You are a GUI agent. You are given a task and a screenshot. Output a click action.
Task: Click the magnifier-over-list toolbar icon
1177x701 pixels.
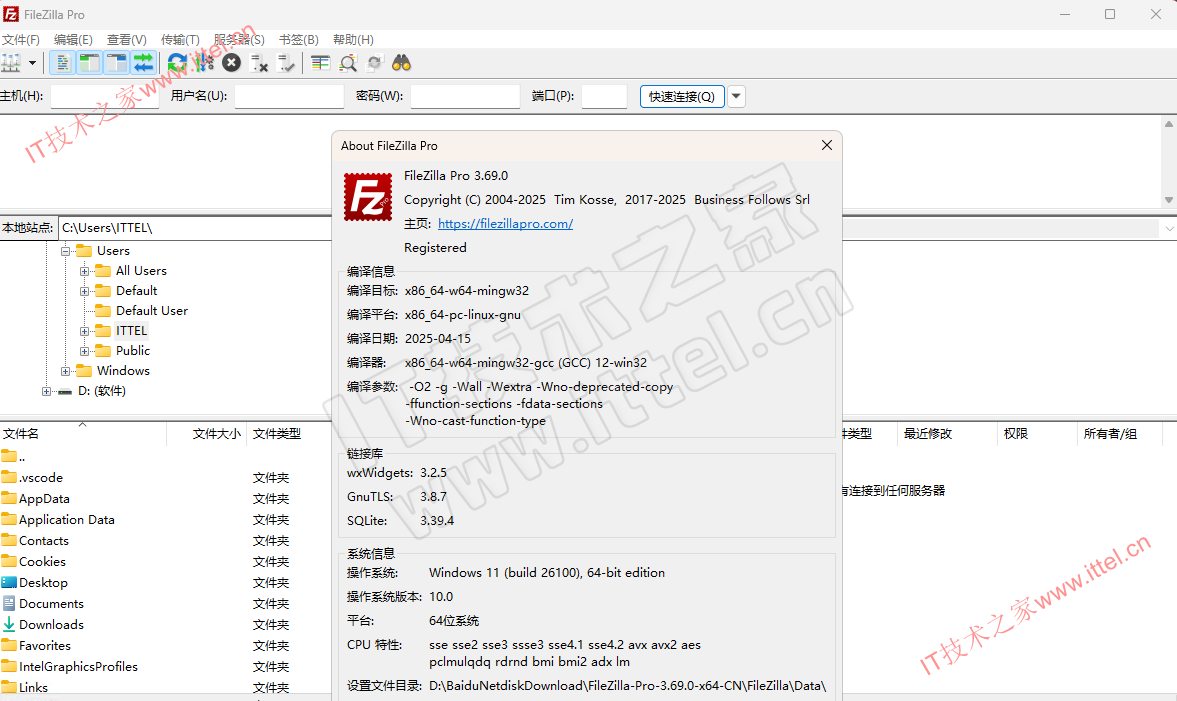348,63
